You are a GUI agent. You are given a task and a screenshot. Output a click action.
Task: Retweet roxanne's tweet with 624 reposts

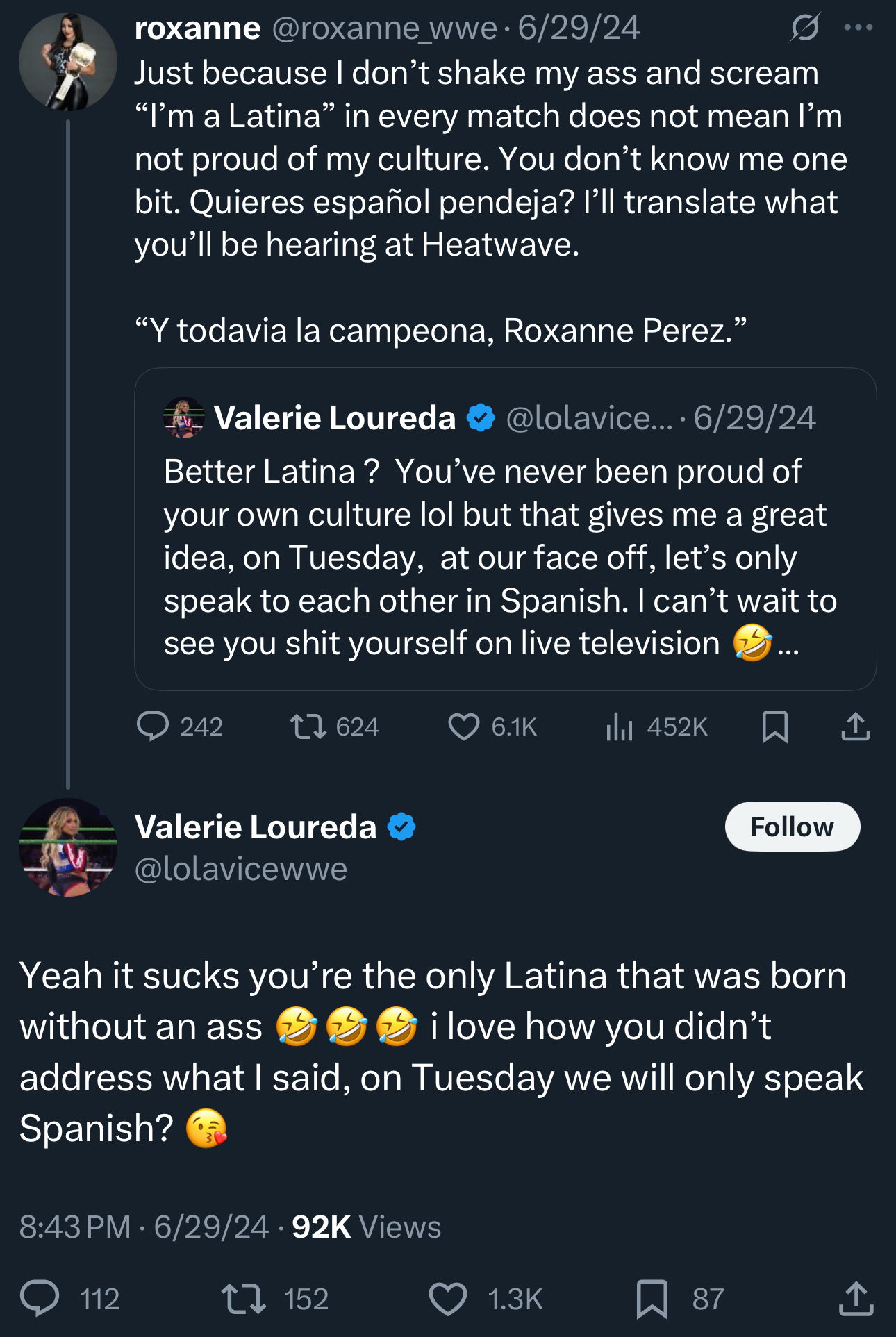click(x=308, y=726)
